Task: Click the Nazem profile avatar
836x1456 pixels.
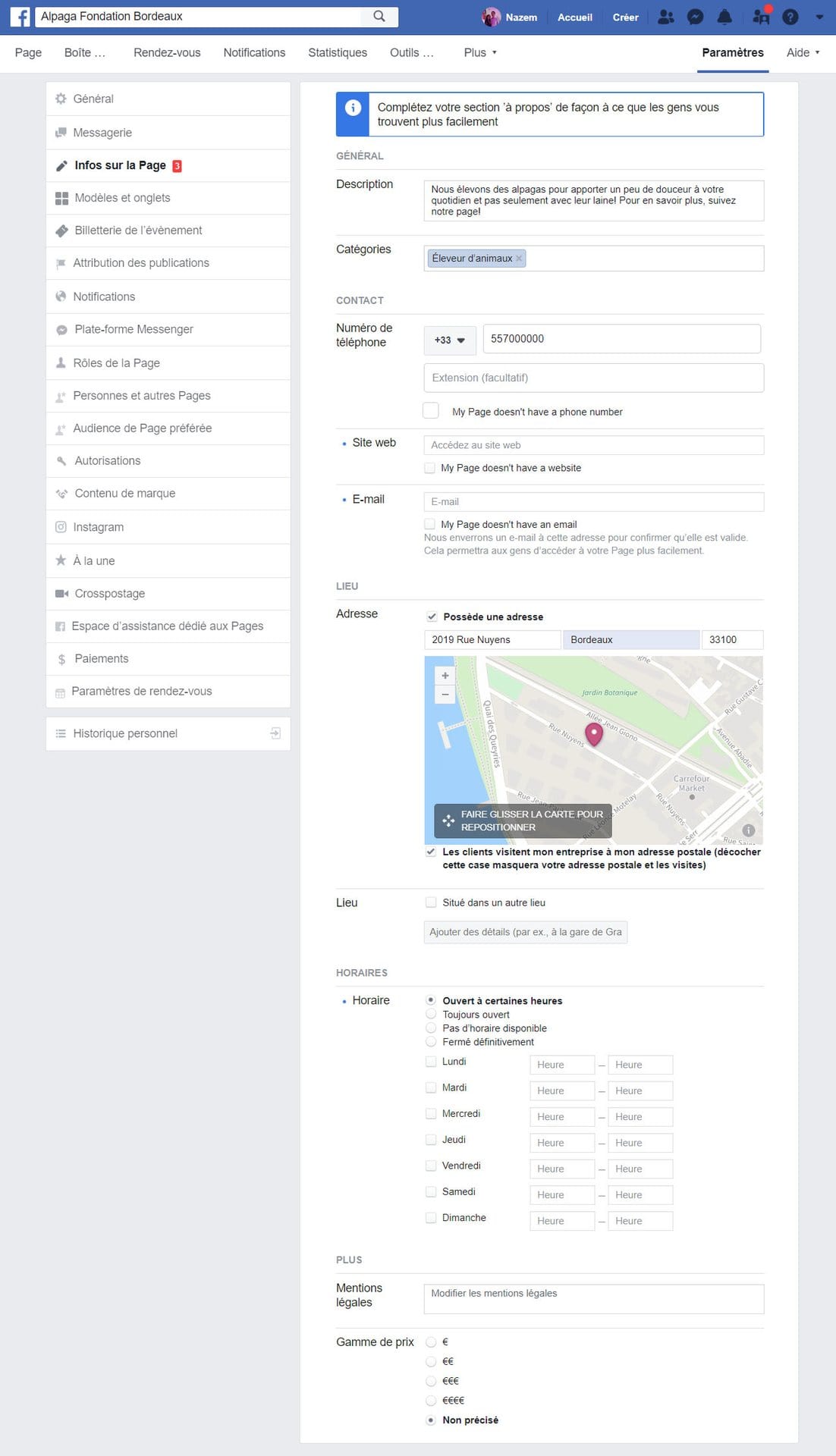Action: (x=492, y=17)
